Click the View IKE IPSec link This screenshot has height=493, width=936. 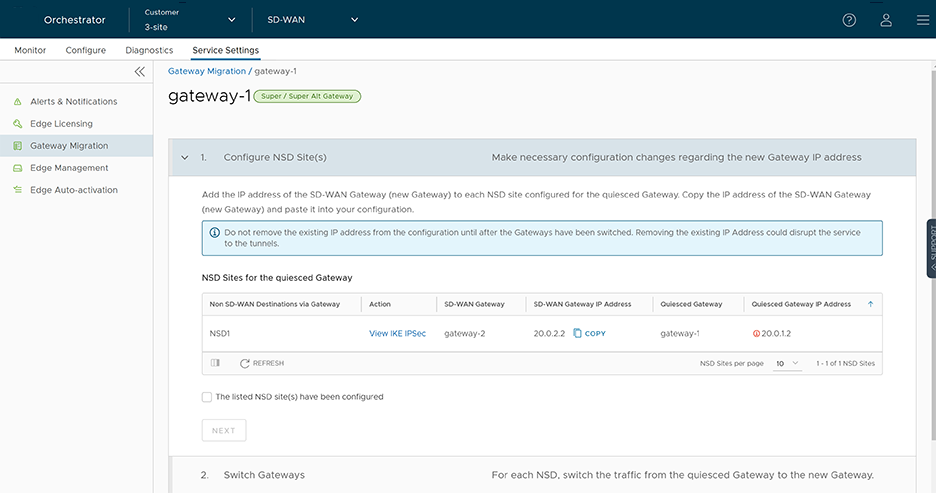[397, 333]
